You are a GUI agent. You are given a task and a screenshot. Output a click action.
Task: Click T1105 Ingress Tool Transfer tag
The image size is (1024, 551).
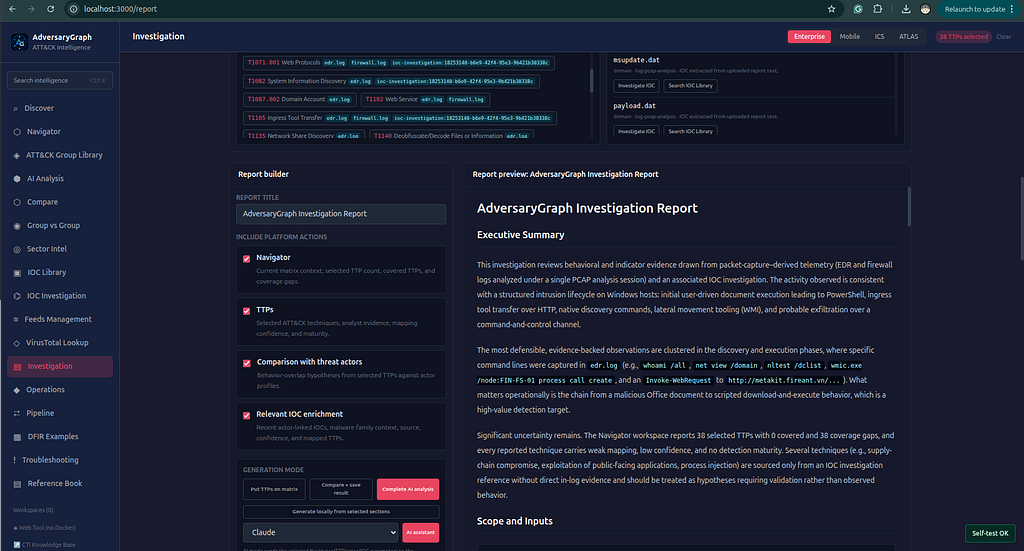(x=400, y=118)
